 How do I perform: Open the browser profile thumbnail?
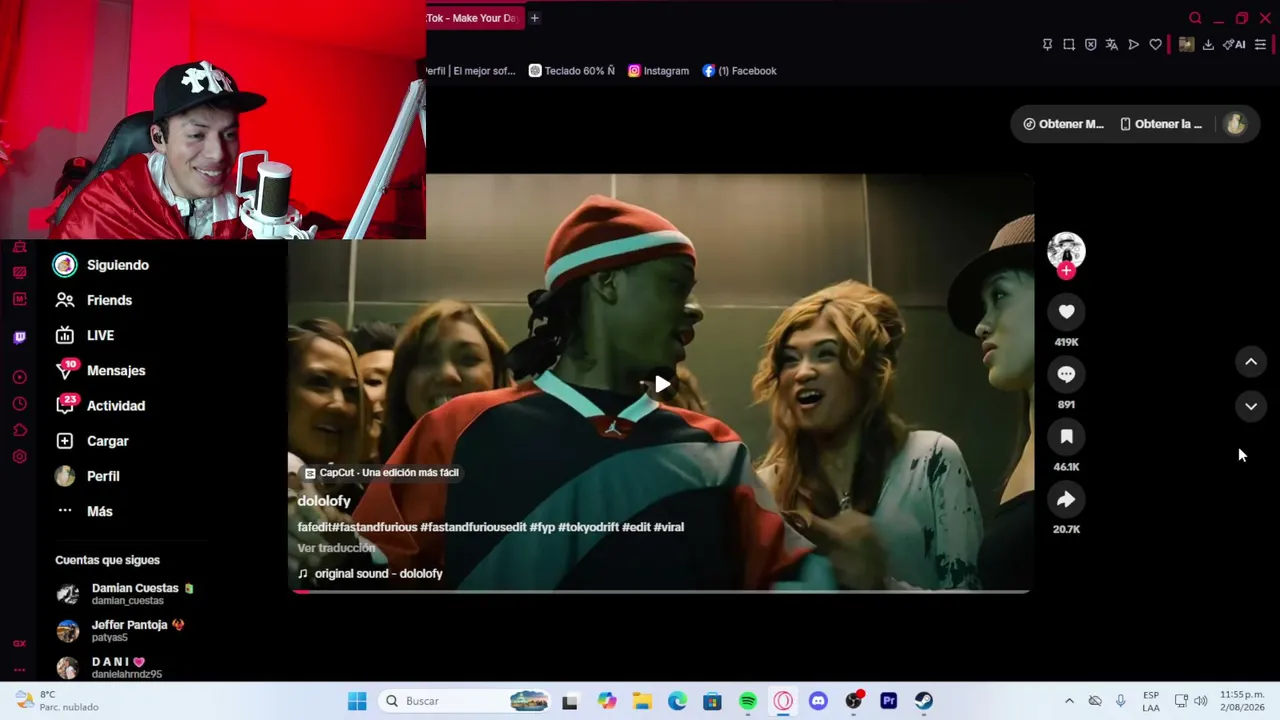tap(1186, 45)
